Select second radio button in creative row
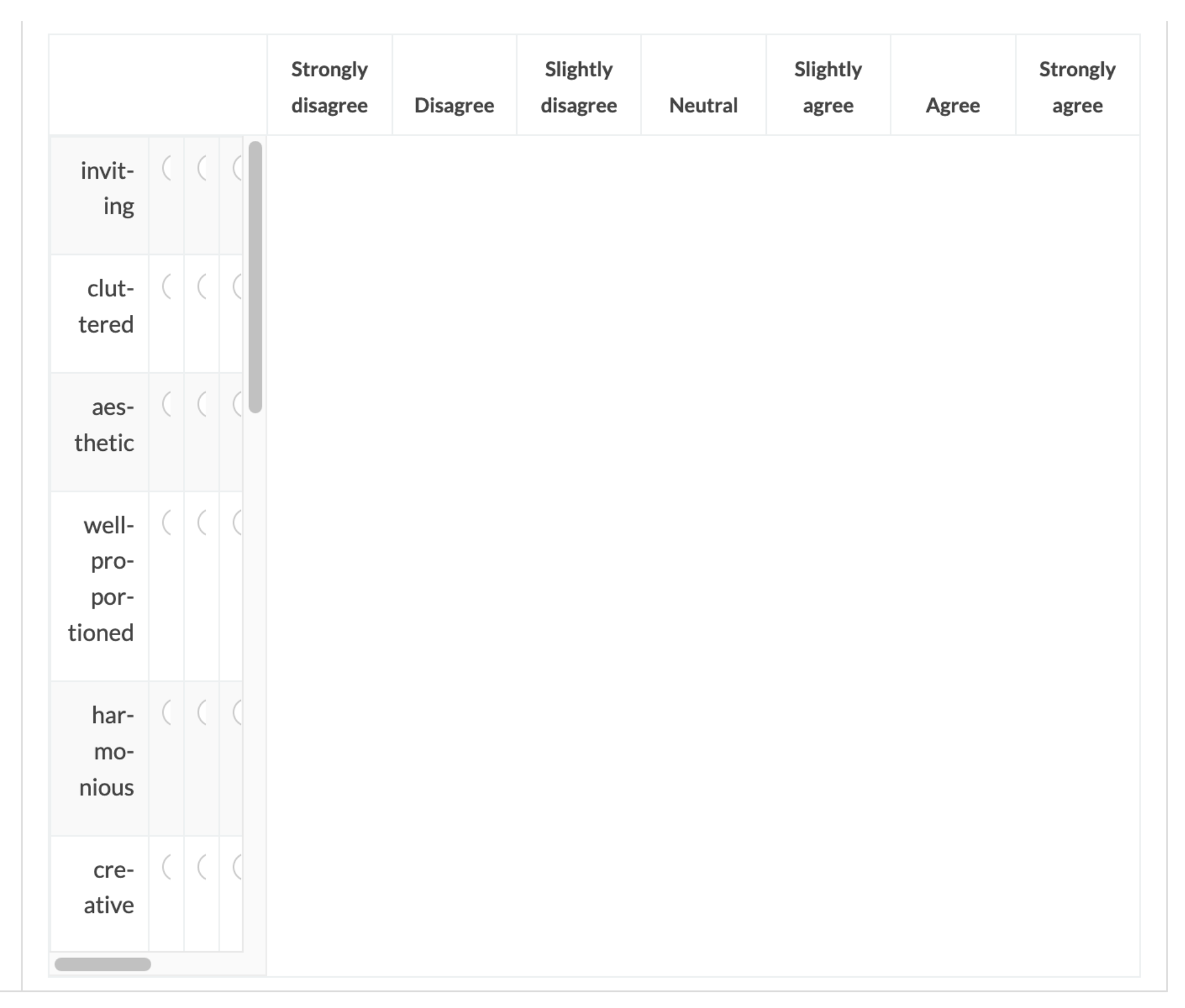The image size is (1185, 1008). pyautogui.click(x=203, y=867)
